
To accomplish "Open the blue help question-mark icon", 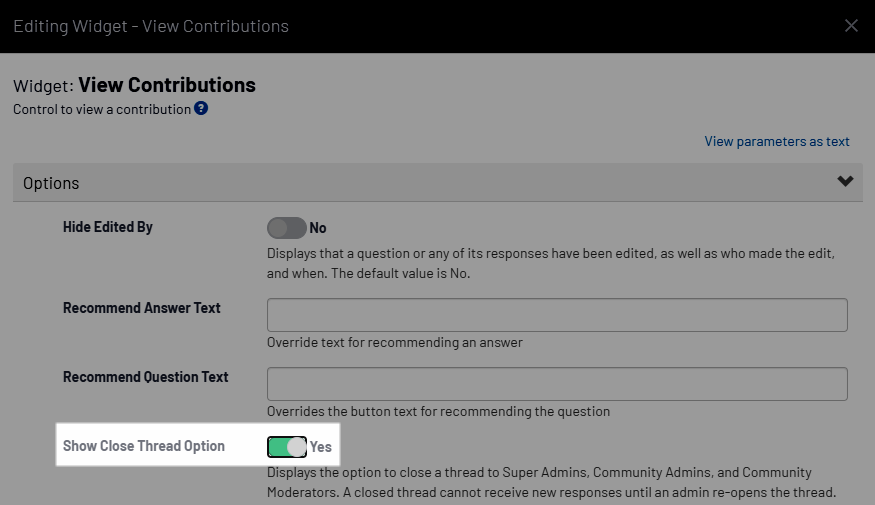I will 201,108.
